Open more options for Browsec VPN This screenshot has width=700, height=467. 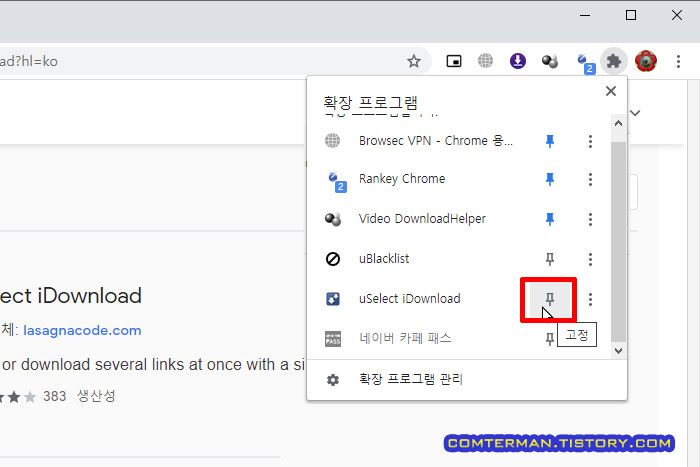coord(590,141)
